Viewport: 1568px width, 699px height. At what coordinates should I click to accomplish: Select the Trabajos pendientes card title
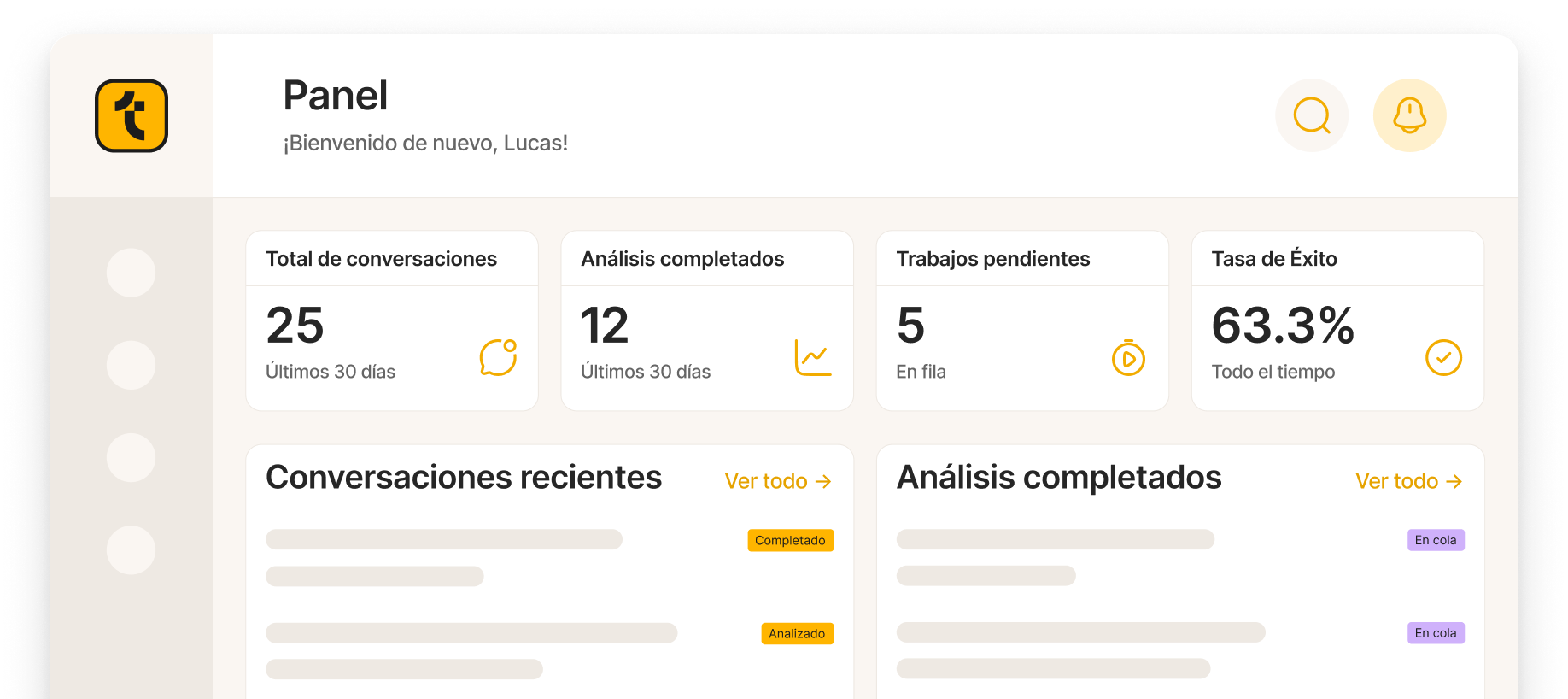(x=993, y=259)
